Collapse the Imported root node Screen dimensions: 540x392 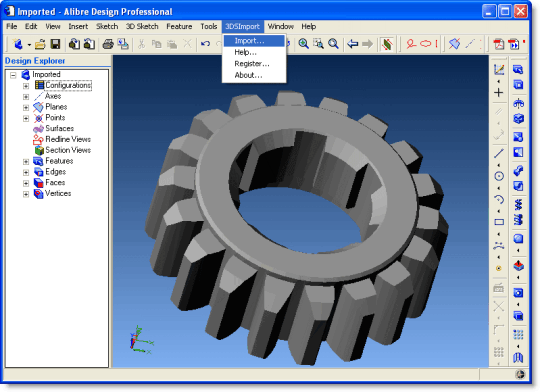point(13,75)
